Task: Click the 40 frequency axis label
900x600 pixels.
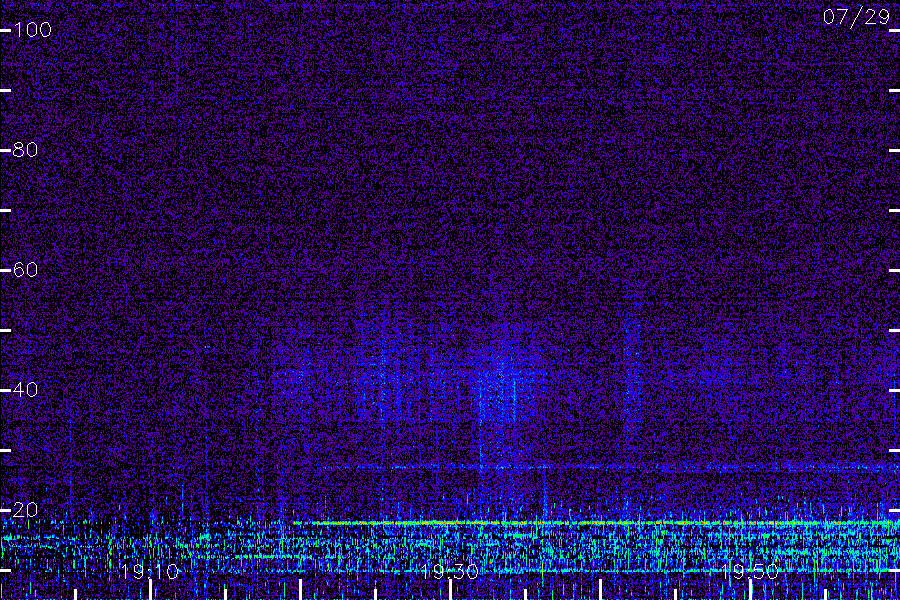Action: coord(25,390)
